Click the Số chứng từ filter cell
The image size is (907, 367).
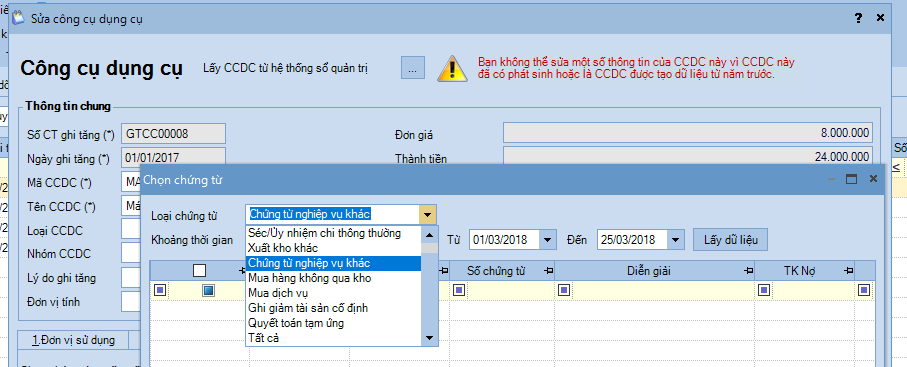(502, 290)
